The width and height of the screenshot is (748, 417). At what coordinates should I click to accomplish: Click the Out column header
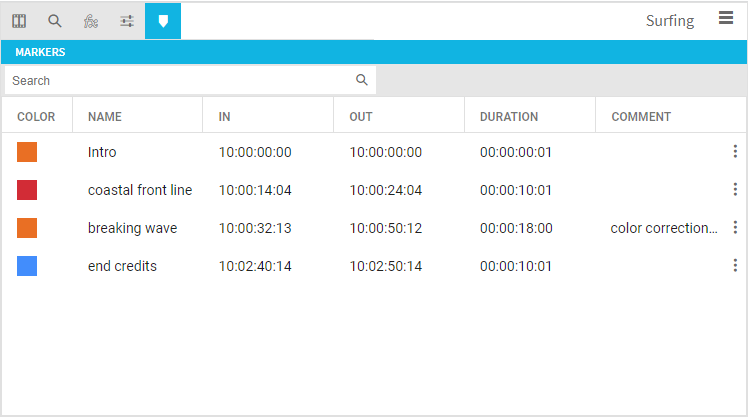click(x=361, y=117)
